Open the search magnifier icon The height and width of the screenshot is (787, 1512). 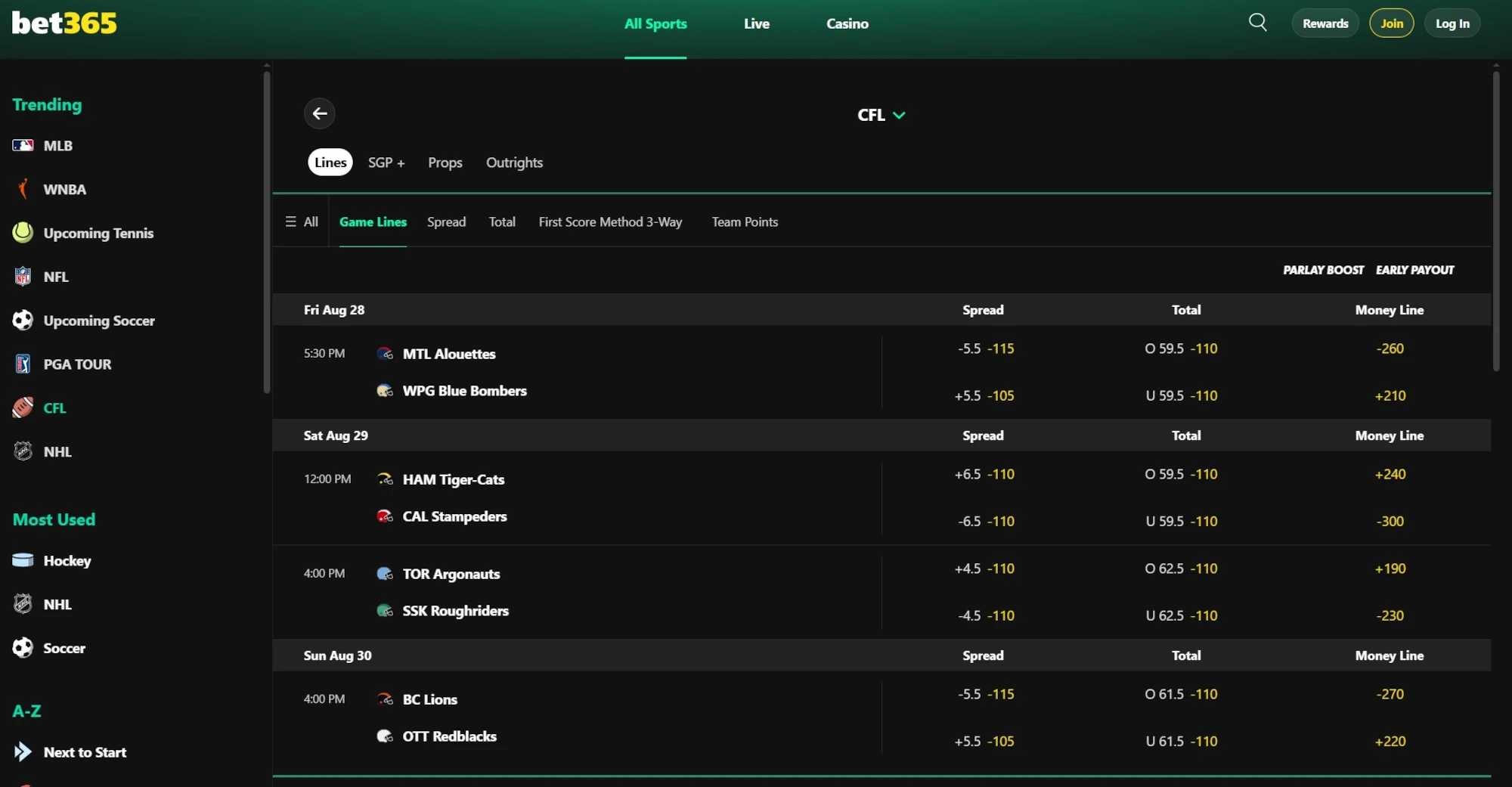point(1257,23)
